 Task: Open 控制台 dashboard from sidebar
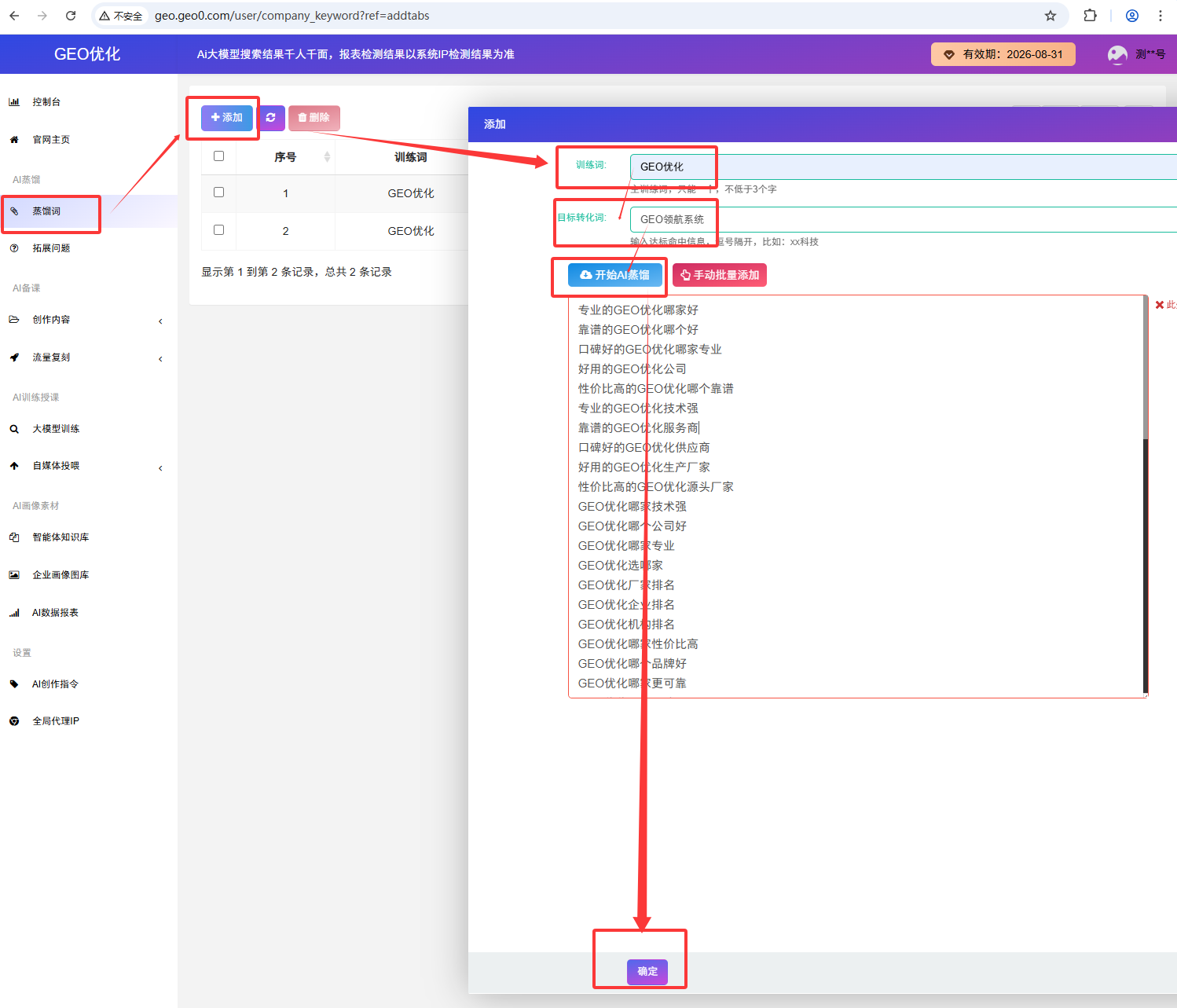click(46, 102)
